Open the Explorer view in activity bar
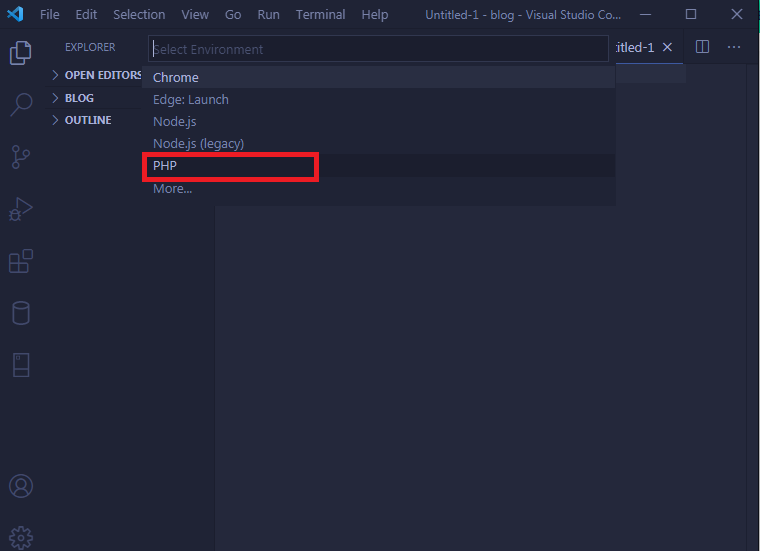This screenshot has width=767, height=558. pyautogui.click(x=21, y=53)
